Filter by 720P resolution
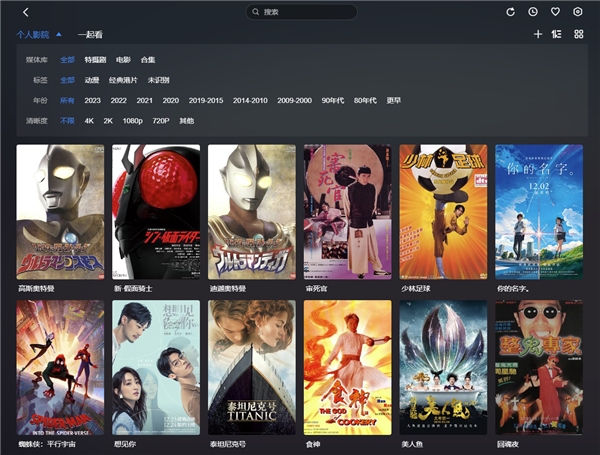The height and width of the screenshot is (455, 600). click(161, 121)
